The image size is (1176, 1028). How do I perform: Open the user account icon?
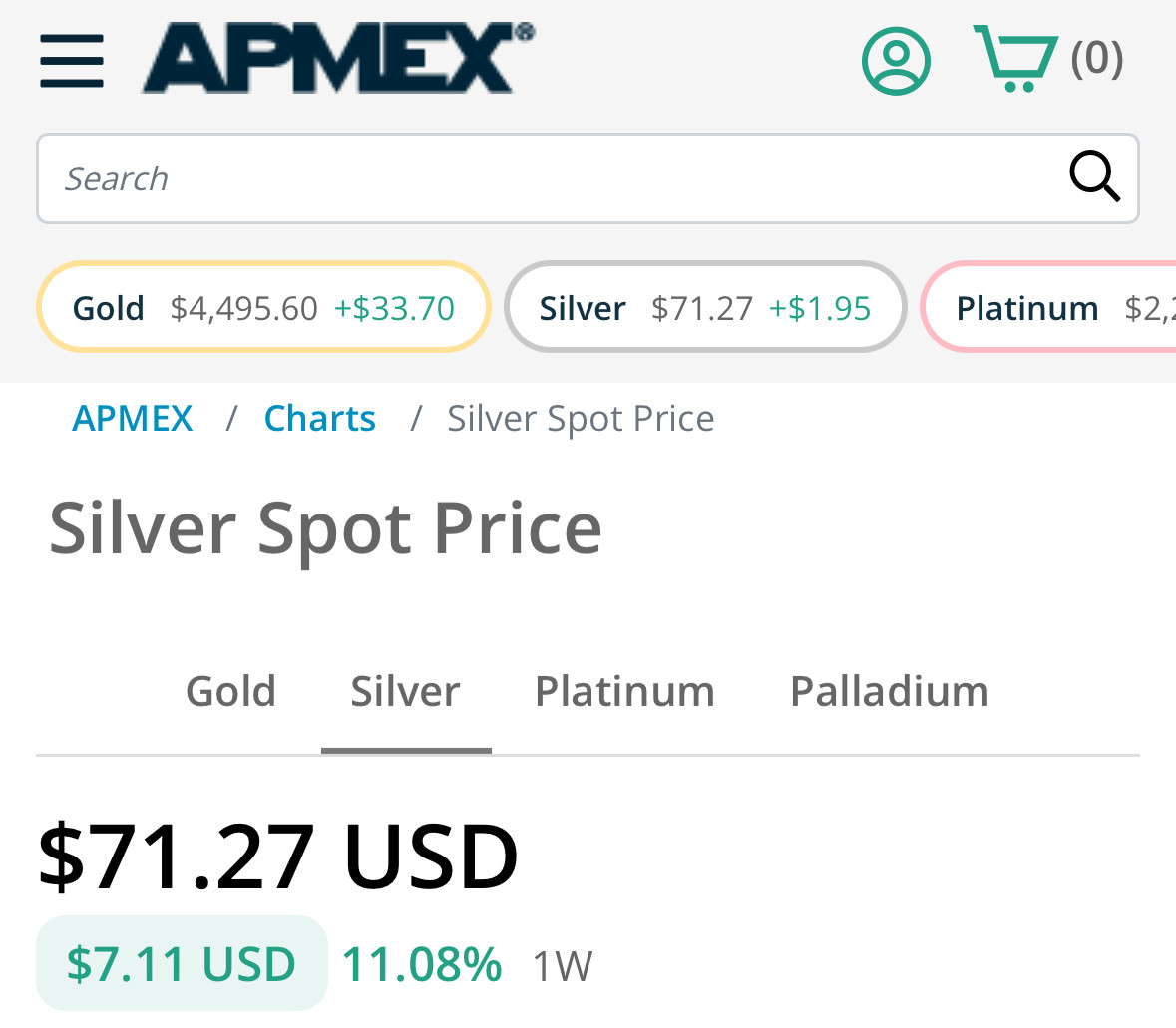pyautogui.click(x=896, y=61)
